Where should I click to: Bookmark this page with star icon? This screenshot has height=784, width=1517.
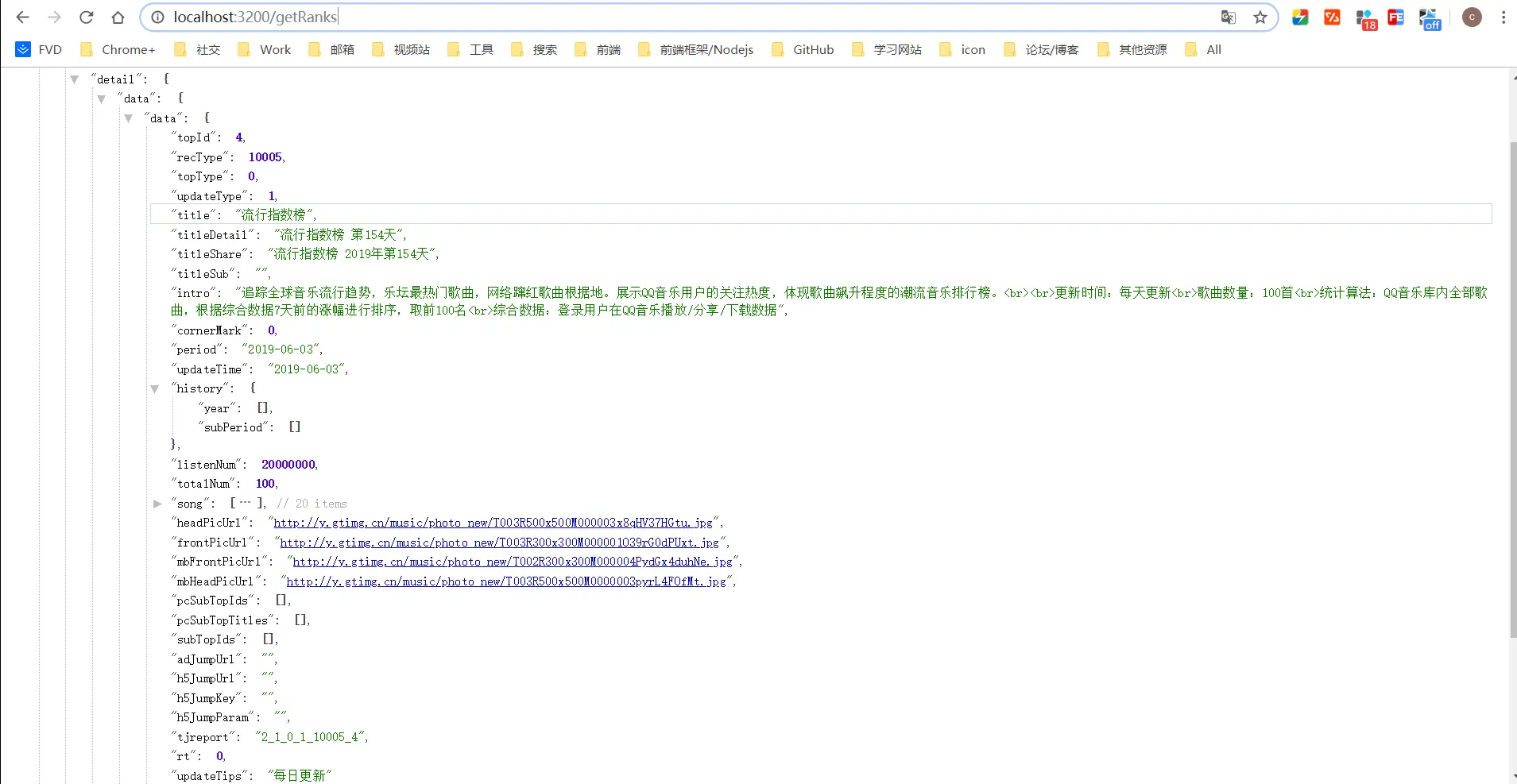[1260, 17]
